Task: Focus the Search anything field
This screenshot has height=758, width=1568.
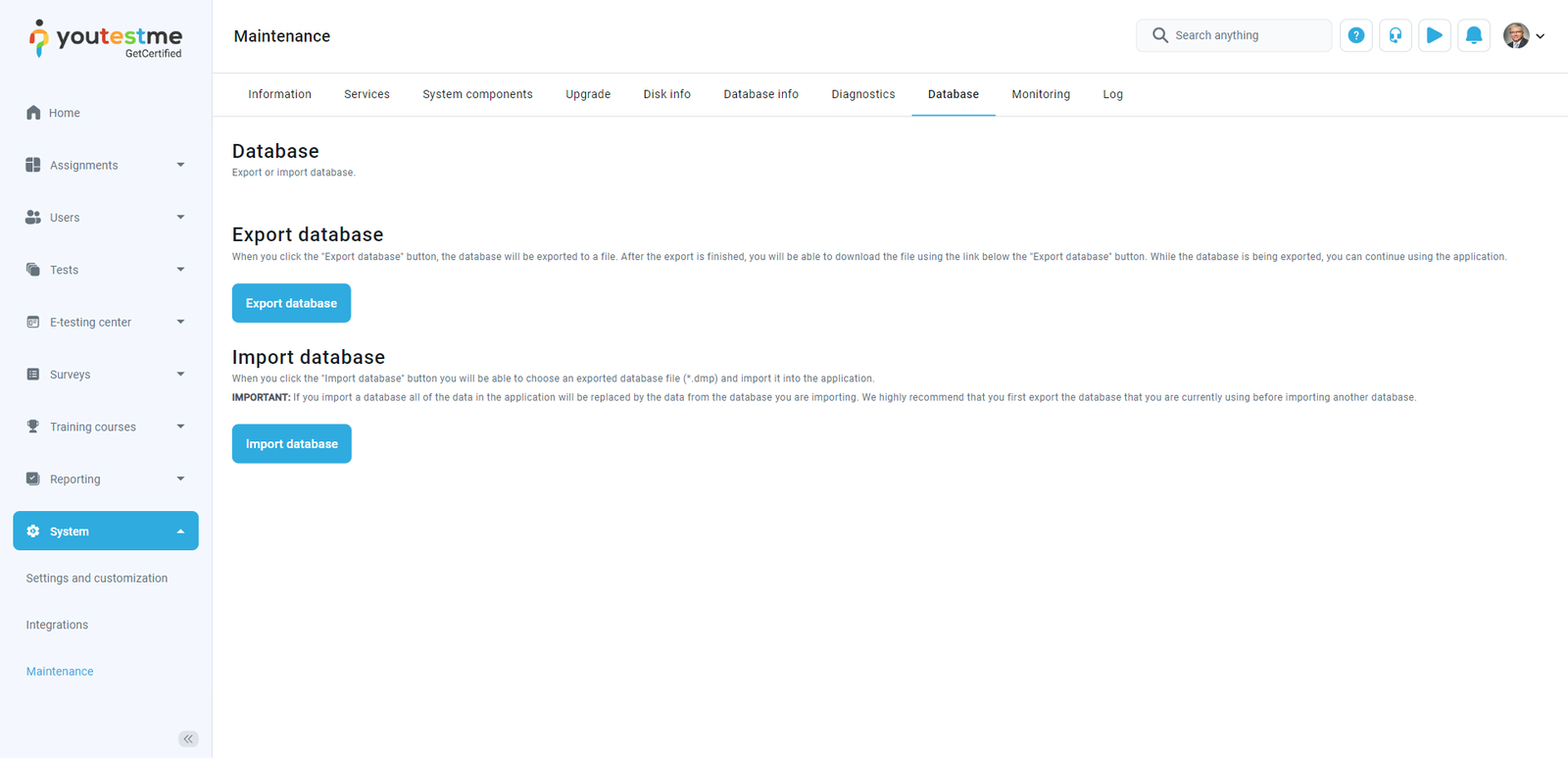Action: [1245, 35]
